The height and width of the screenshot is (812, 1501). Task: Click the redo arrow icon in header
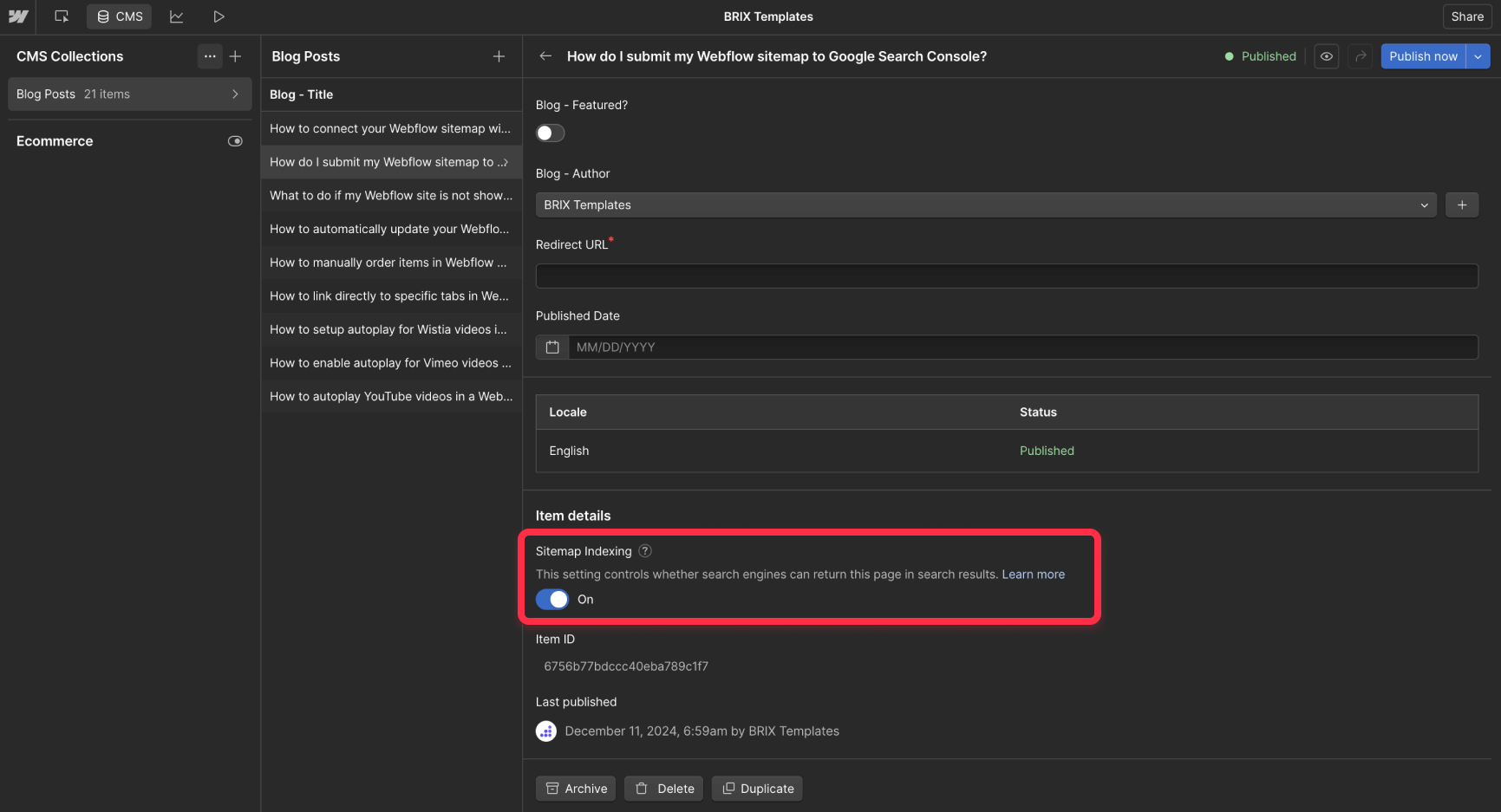pos(1361,56)
